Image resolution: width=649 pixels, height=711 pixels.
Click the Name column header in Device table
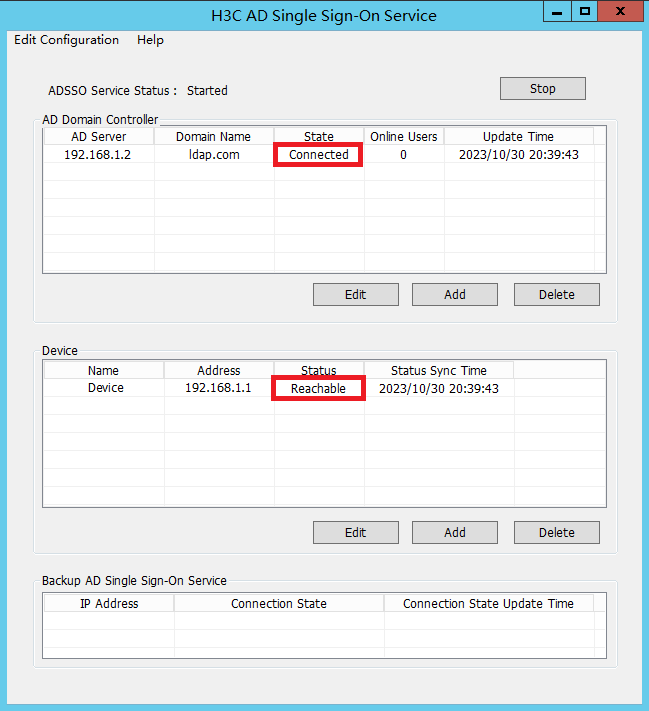click(x=103, y=370)
